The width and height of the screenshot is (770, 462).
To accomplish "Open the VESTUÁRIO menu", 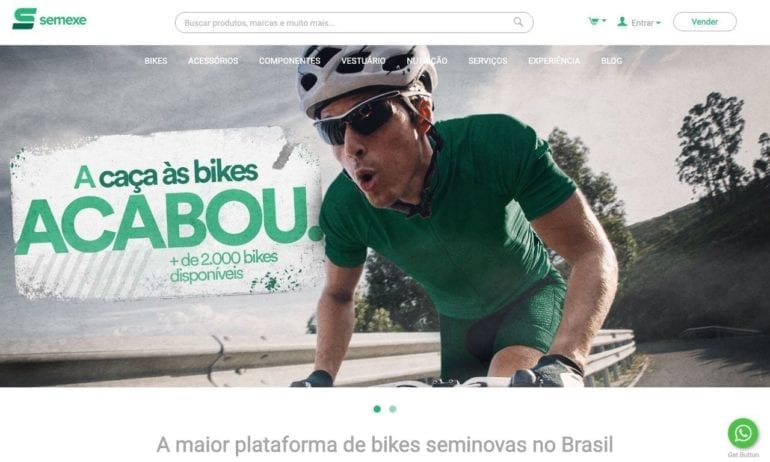I will [363, 61].
